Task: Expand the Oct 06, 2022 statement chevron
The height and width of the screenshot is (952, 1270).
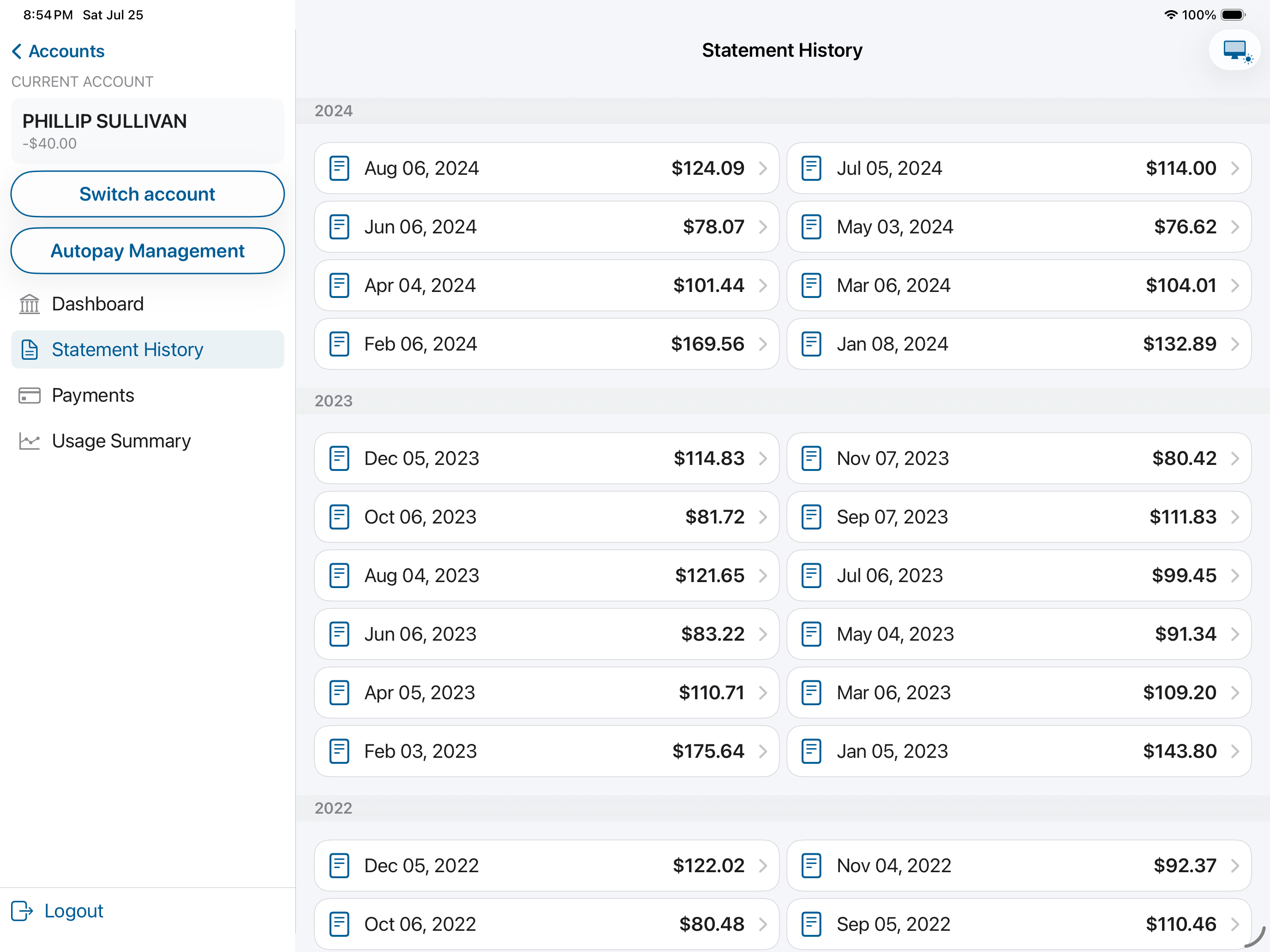Action: pyautogui.click(x=763, y=924)
